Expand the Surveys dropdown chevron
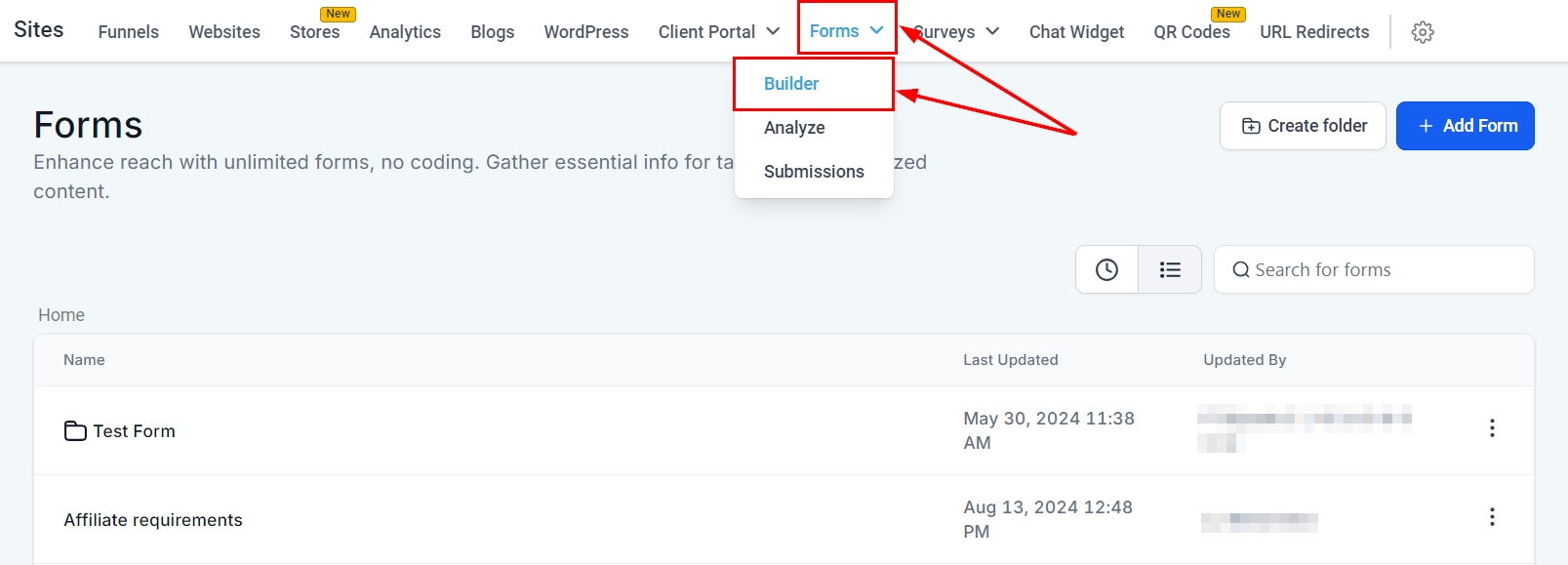Image resolution: width=1568 pixels, height=565 pixels. click(x=992, y=31)
